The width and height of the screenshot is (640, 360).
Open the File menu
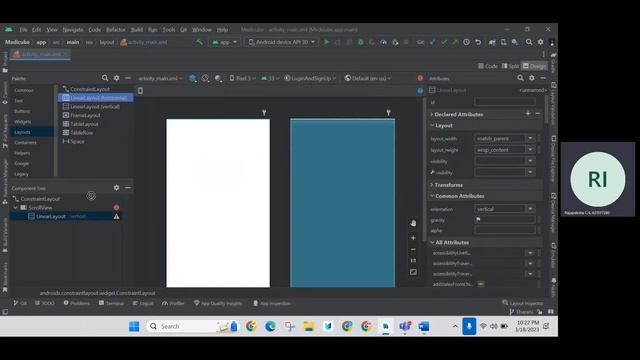click(23, 30)
